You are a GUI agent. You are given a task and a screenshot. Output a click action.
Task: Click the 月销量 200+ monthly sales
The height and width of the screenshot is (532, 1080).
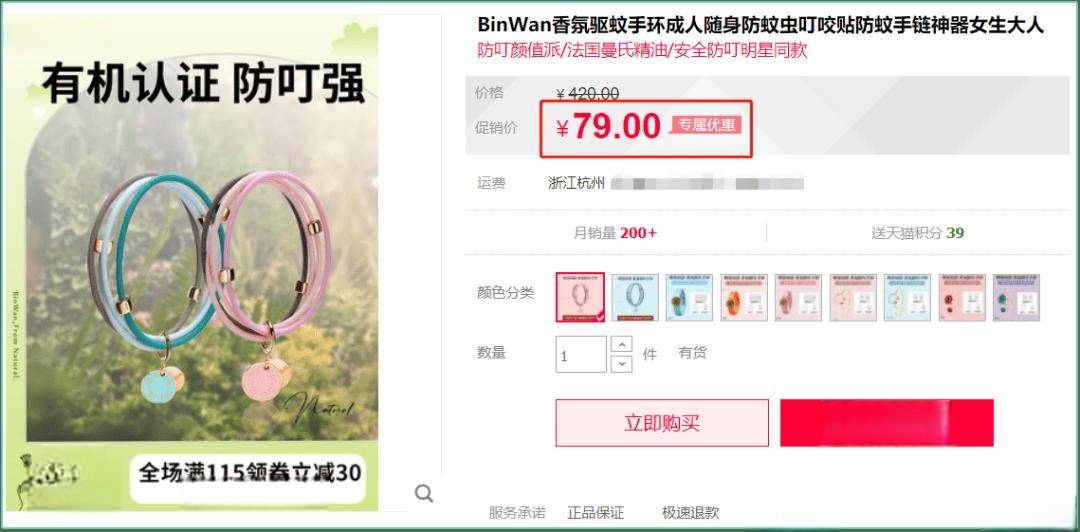coord(615,233)
